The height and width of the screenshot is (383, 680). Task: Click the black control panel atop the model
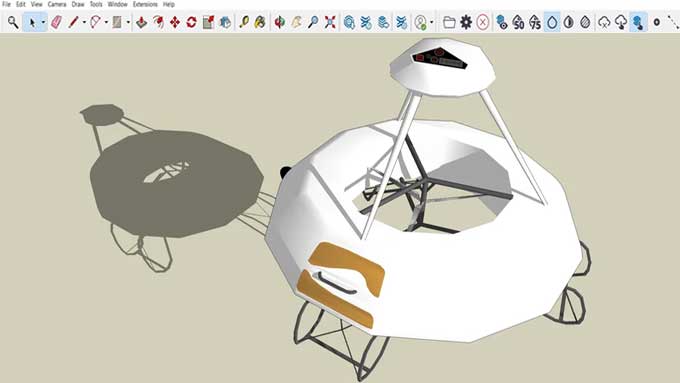pos(439,59)
